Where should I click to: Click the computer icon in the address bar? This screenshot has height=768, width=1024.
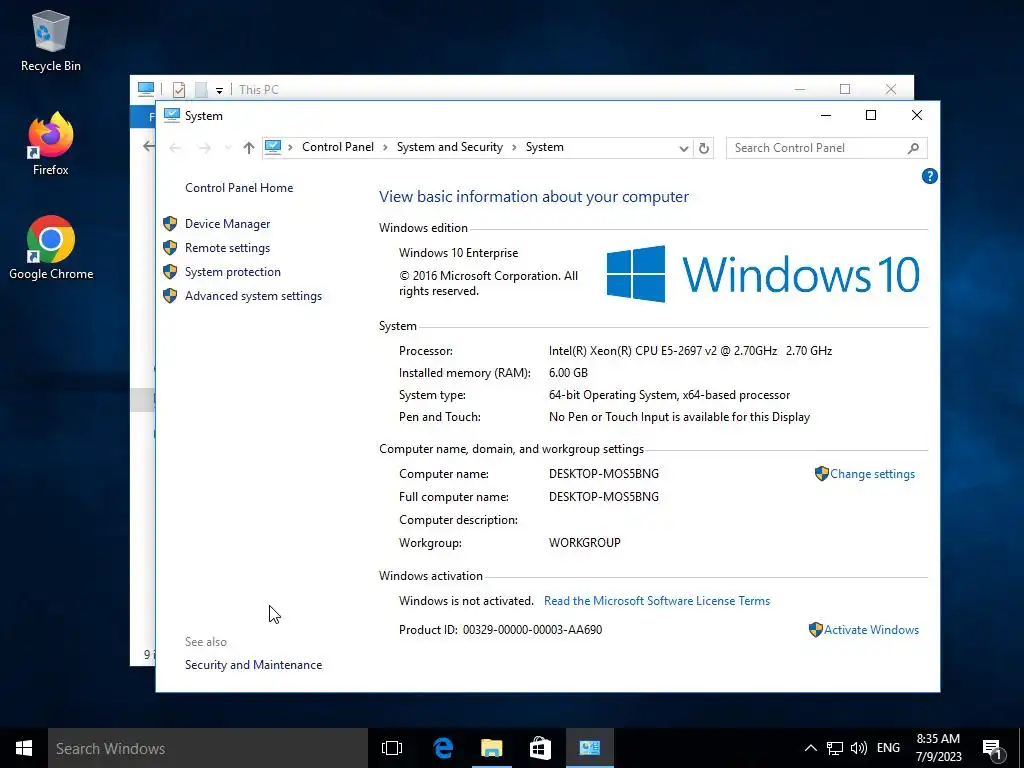(273, 148)
